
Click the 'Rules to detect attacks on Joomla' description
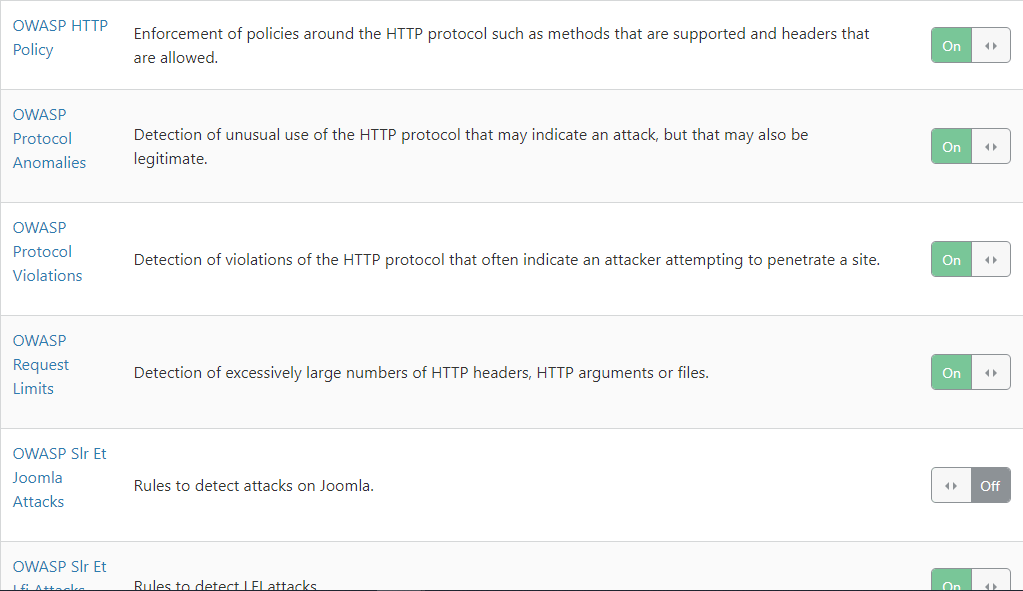click(x=253, y=486)
